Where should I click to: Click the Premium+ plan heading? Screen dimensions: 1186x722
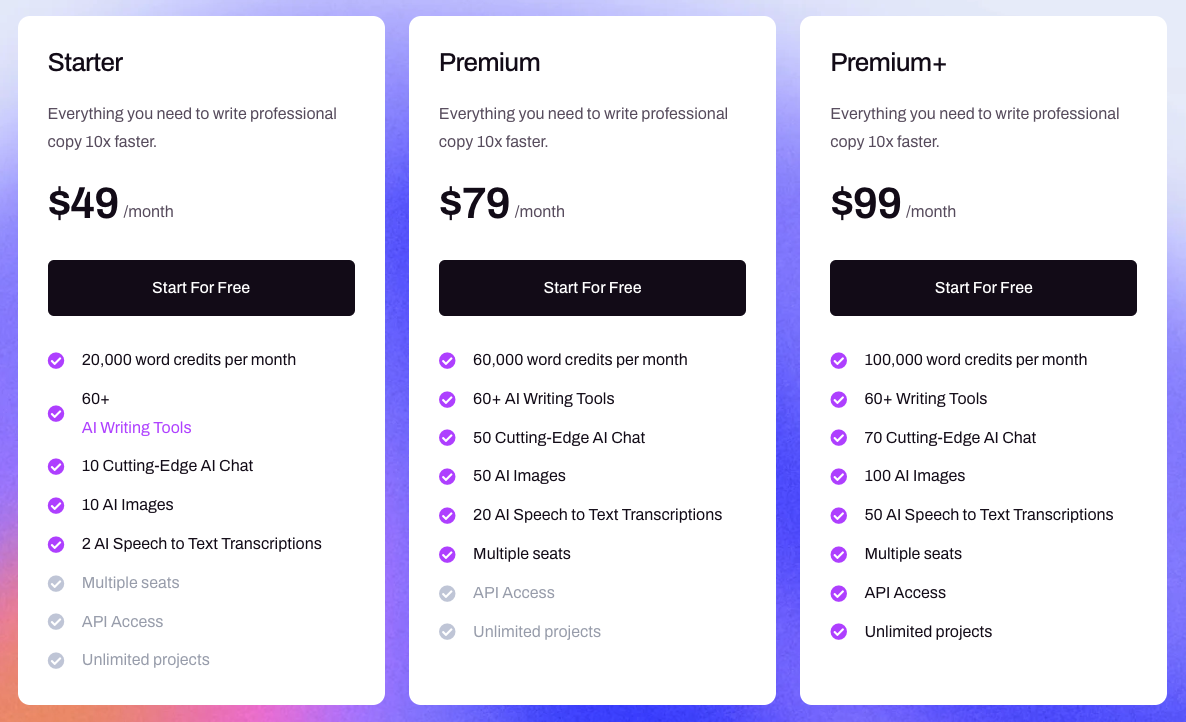[888, 63]
